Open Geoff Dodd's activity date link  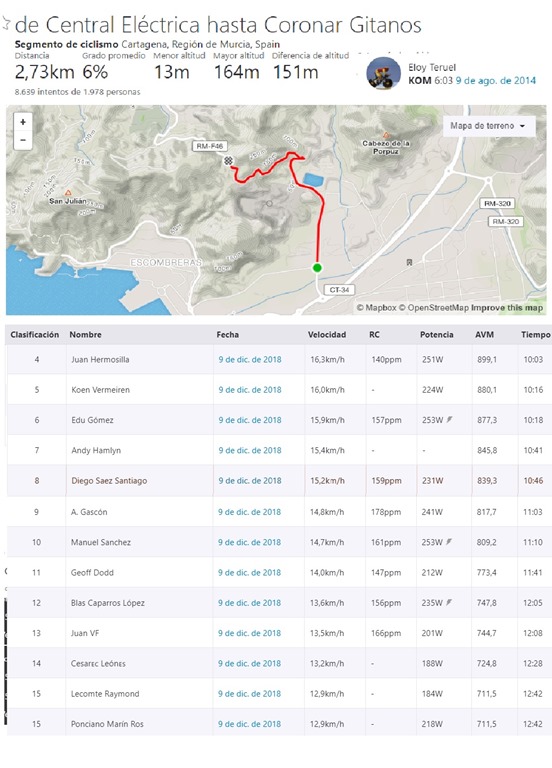coord(249,572)
